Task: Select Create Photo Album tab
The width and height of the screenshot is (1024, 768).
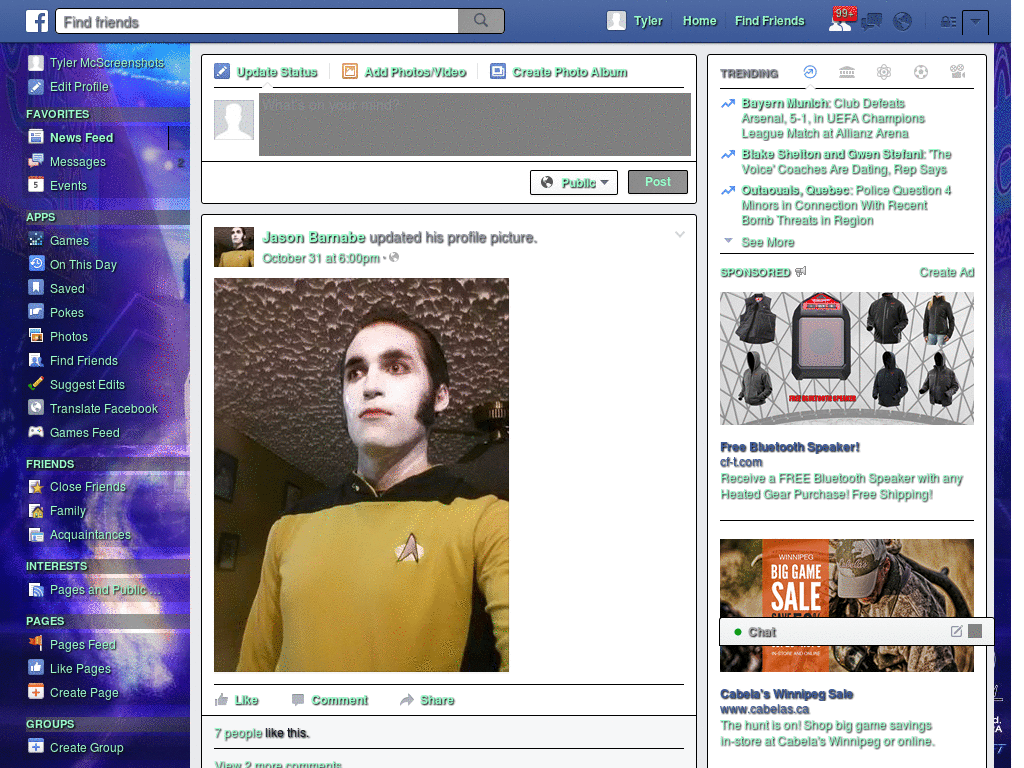Action: [569, 72]
